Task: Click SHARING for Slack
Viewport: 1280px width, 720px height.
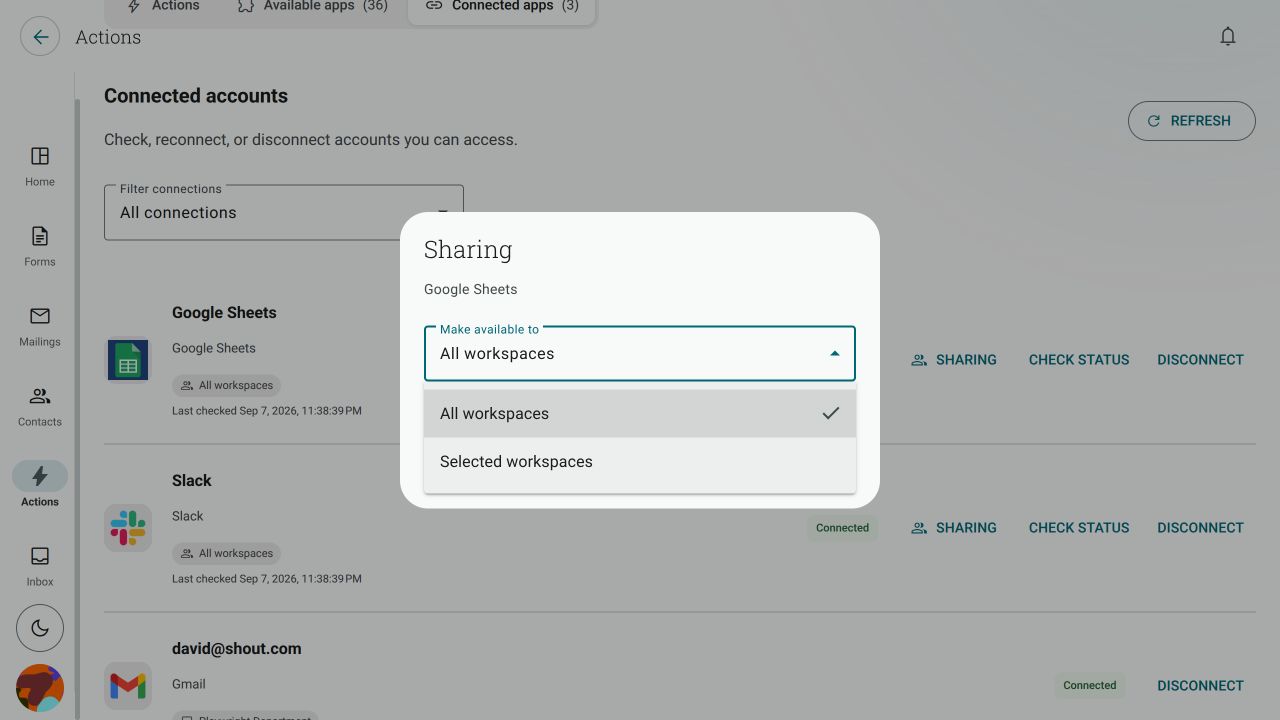Action: pos(954,527)
